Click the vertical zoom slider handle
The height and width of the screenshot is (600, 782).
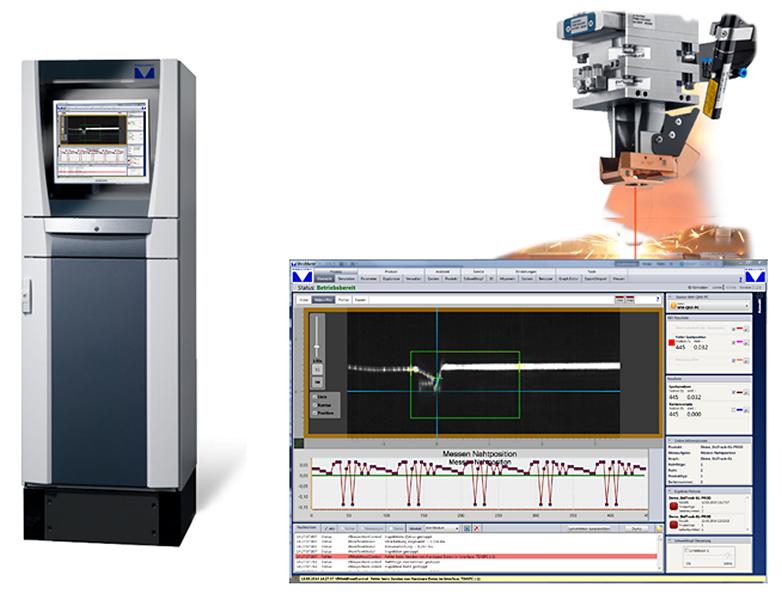(317, 347)
